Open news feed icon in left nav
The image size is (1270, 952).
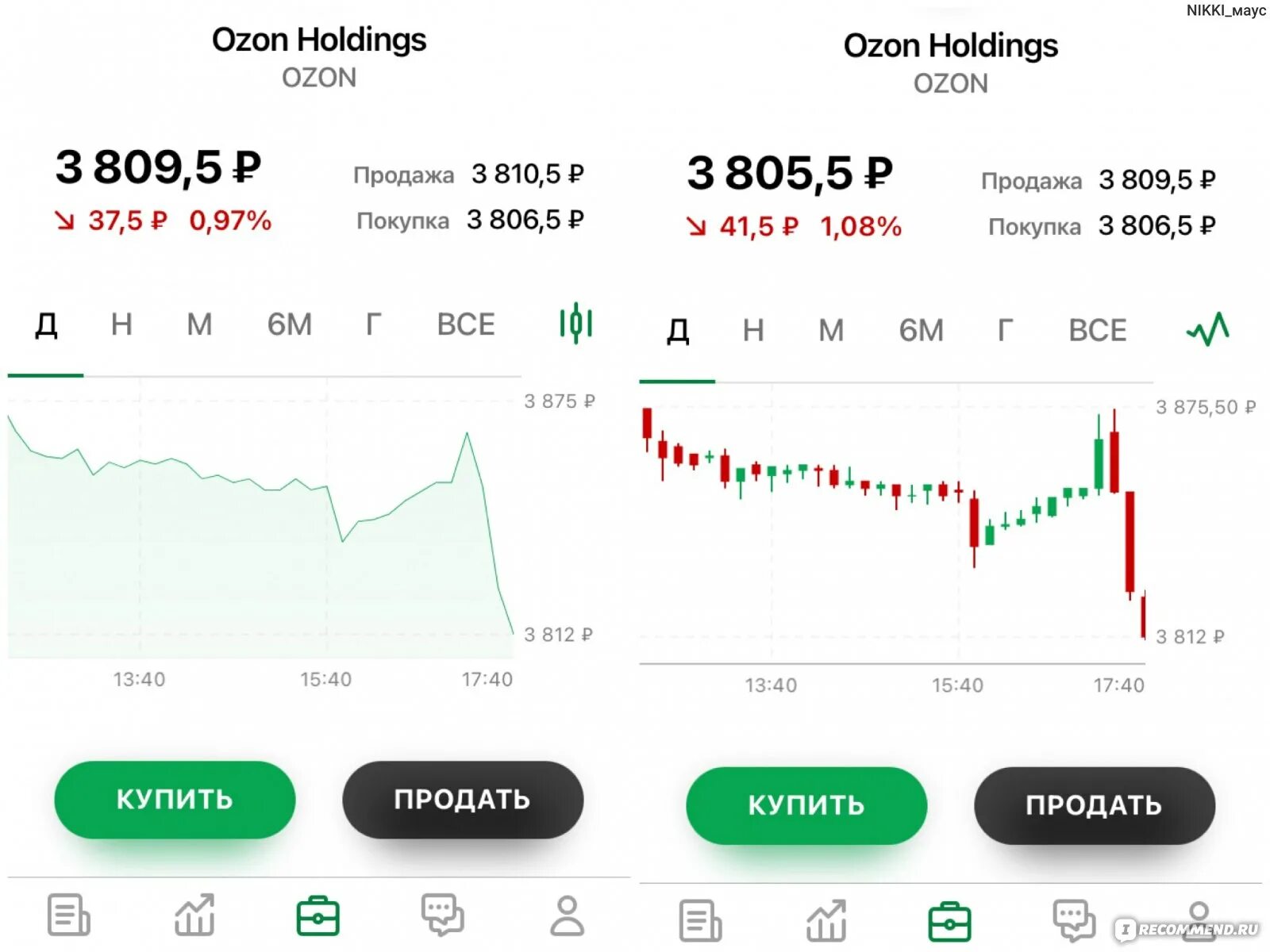click(68, 916)
